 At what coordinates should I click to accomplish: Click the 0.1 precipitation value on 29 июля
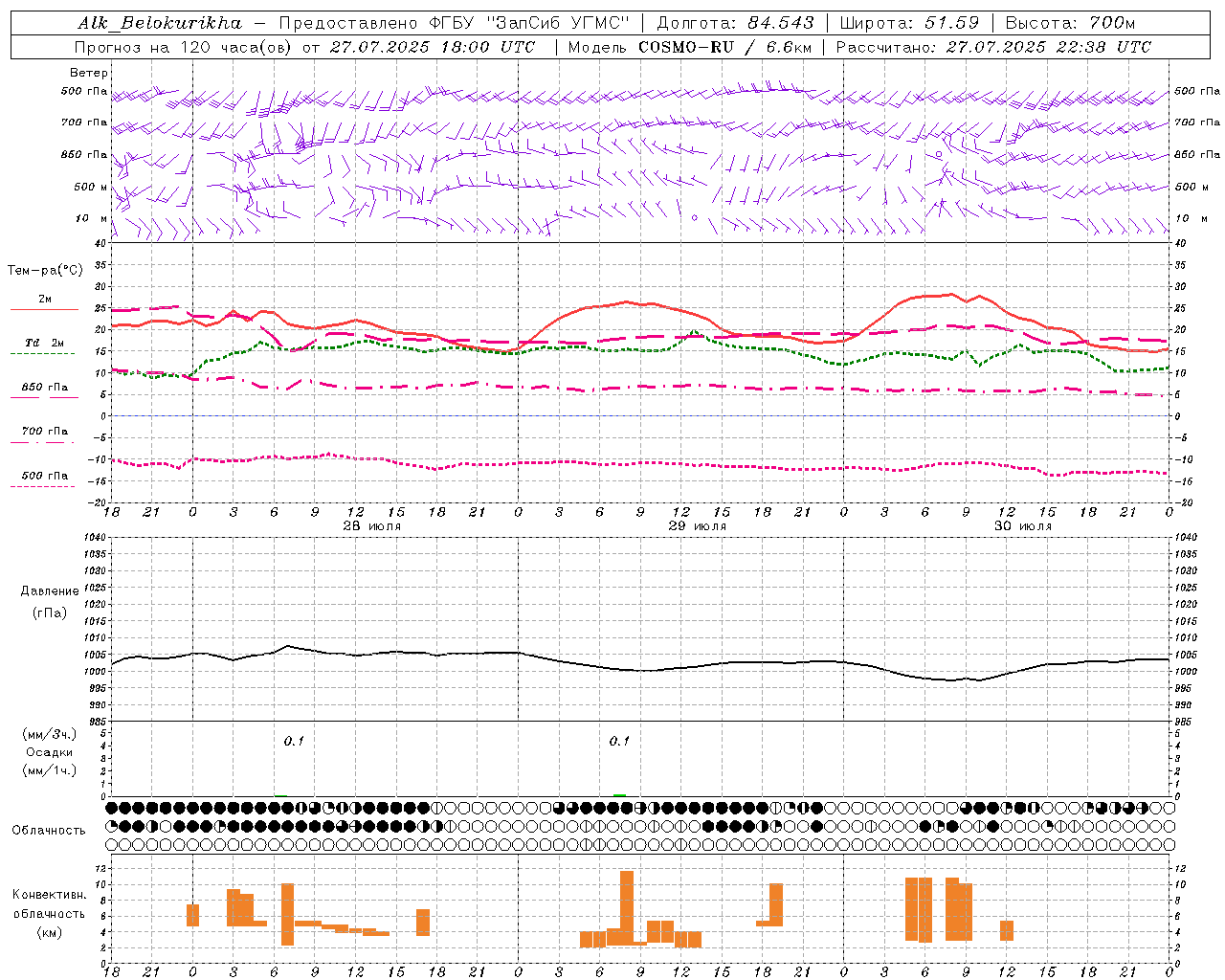(619, 741)
